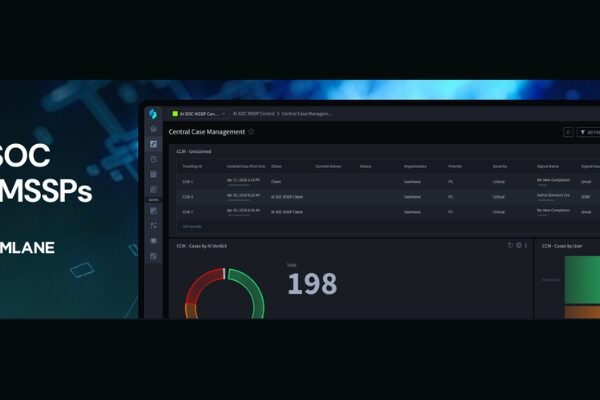This screenshot has width=600, height=400.
Task: Click the Apr 17 first-seen date of CCM-1
Action: tap(243, 180)
